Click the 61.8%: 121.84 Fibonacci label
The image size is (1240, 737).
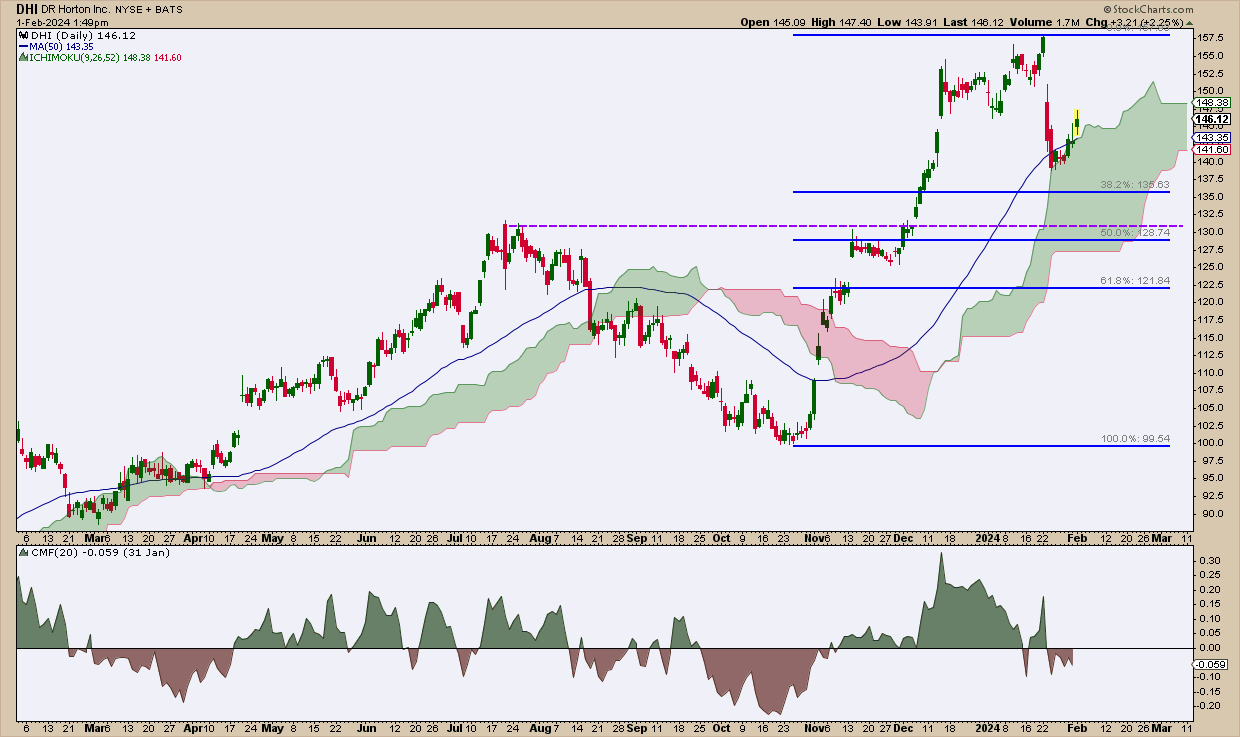coord(1134,281)
